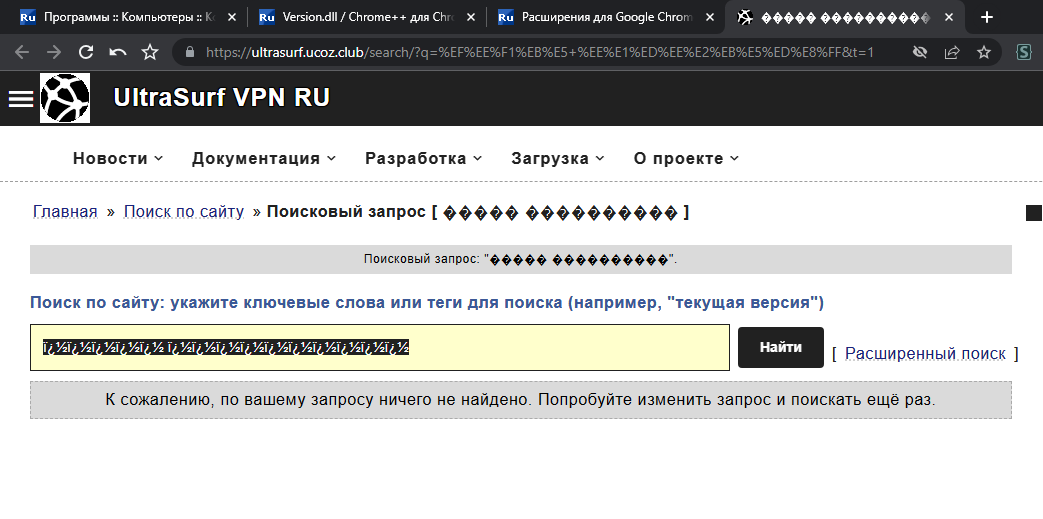Open the hamburger menu icon
Viewport: 1043px width, 519px height.
point(20,98)
